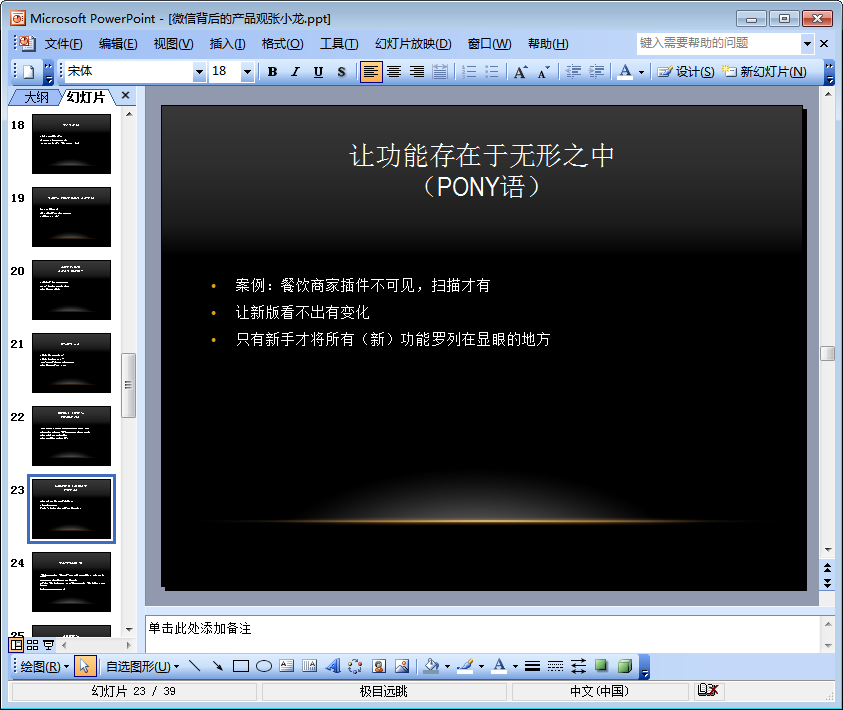Apply font color in formatting toolbar

(x=625, y=71)
